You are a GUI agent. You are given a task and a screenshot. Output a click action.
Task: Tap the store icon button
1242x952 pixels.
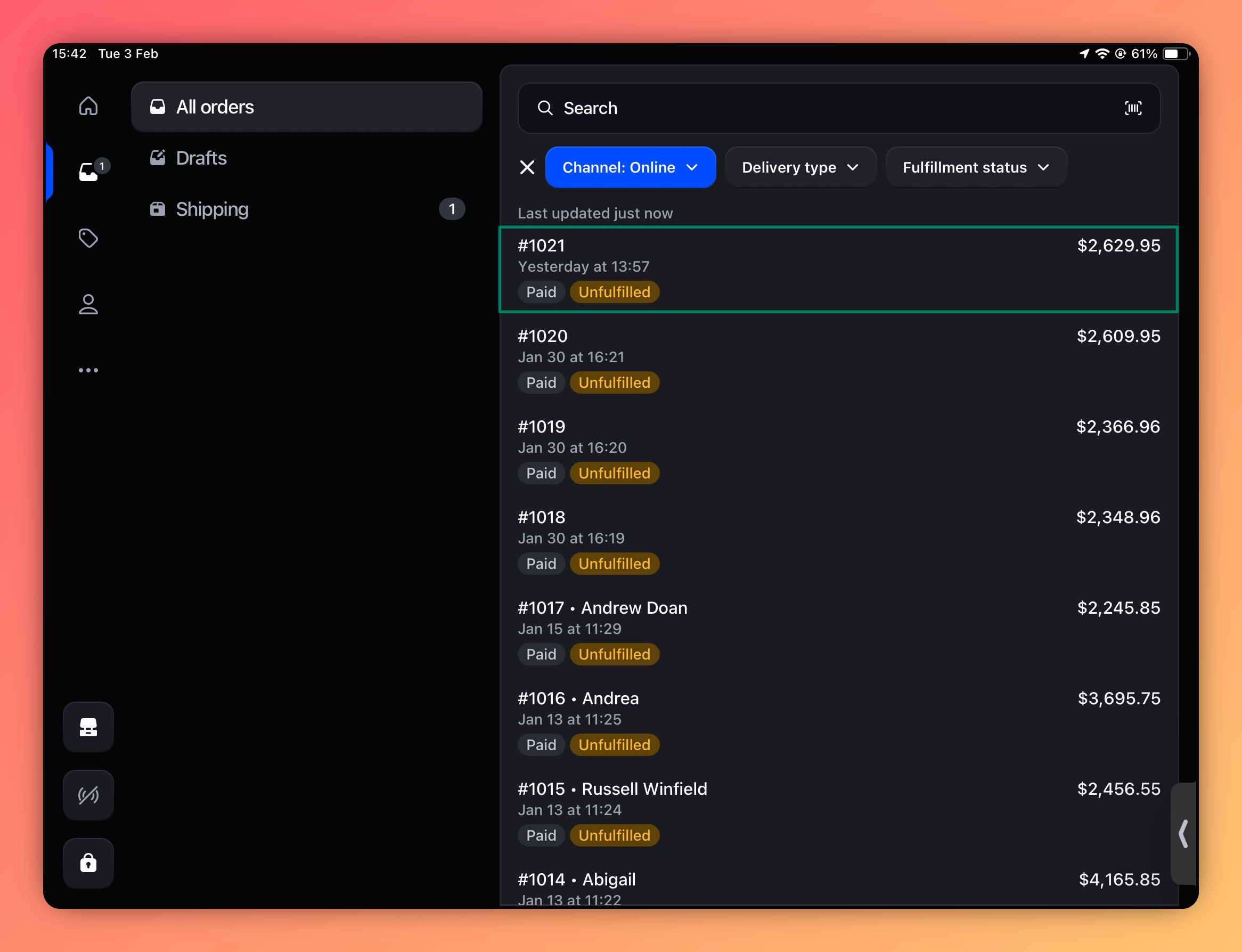88,727
